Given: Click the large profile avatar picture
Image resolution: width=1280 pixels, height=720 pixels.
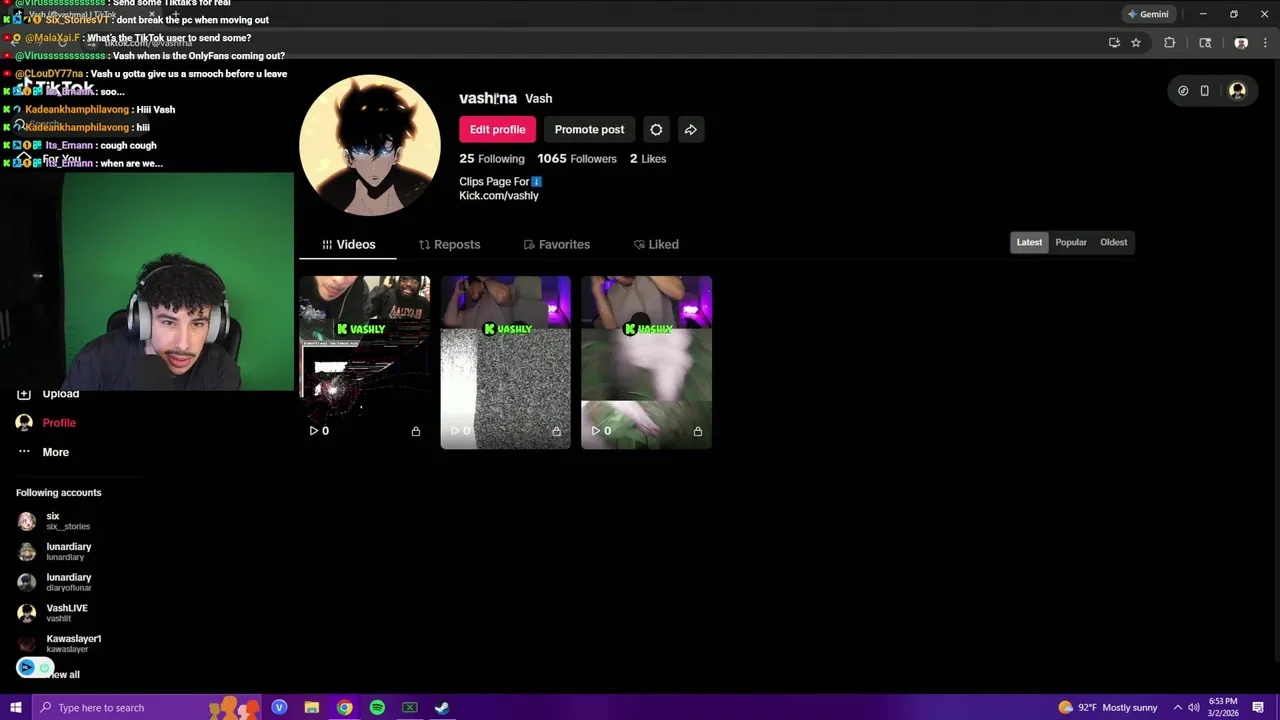Looking at the screenshot, I should point(370,145).
